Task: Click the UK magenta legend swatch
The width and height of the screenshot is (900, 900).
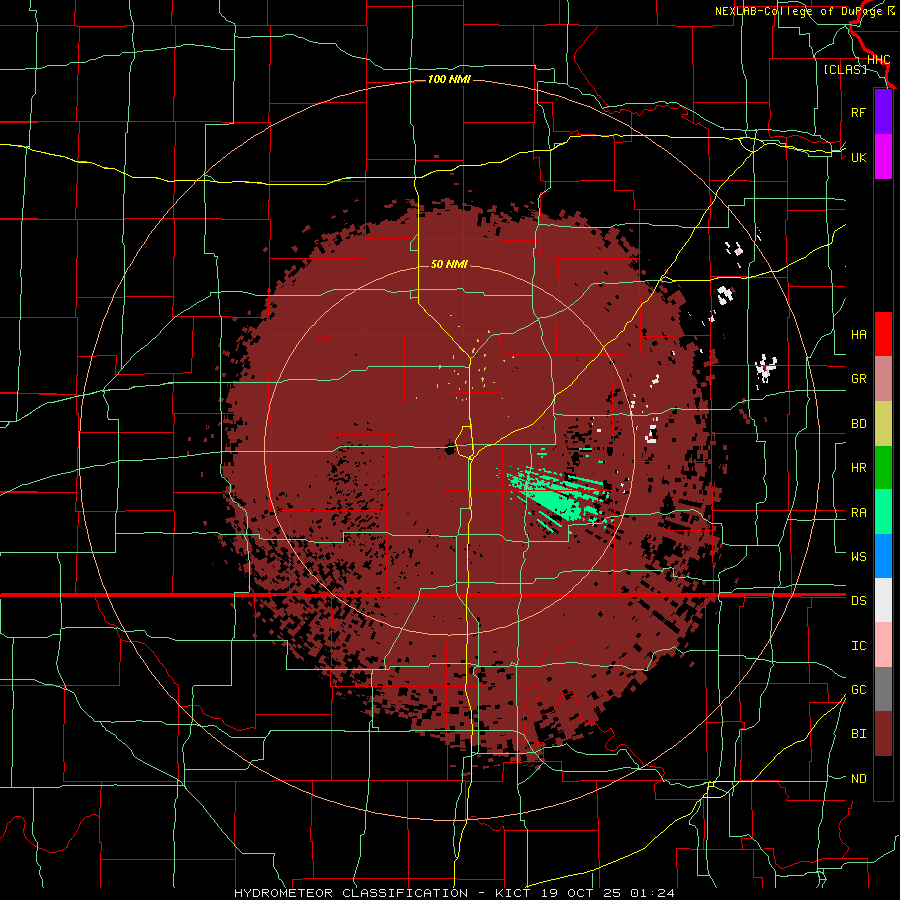Action: (883, 157)
